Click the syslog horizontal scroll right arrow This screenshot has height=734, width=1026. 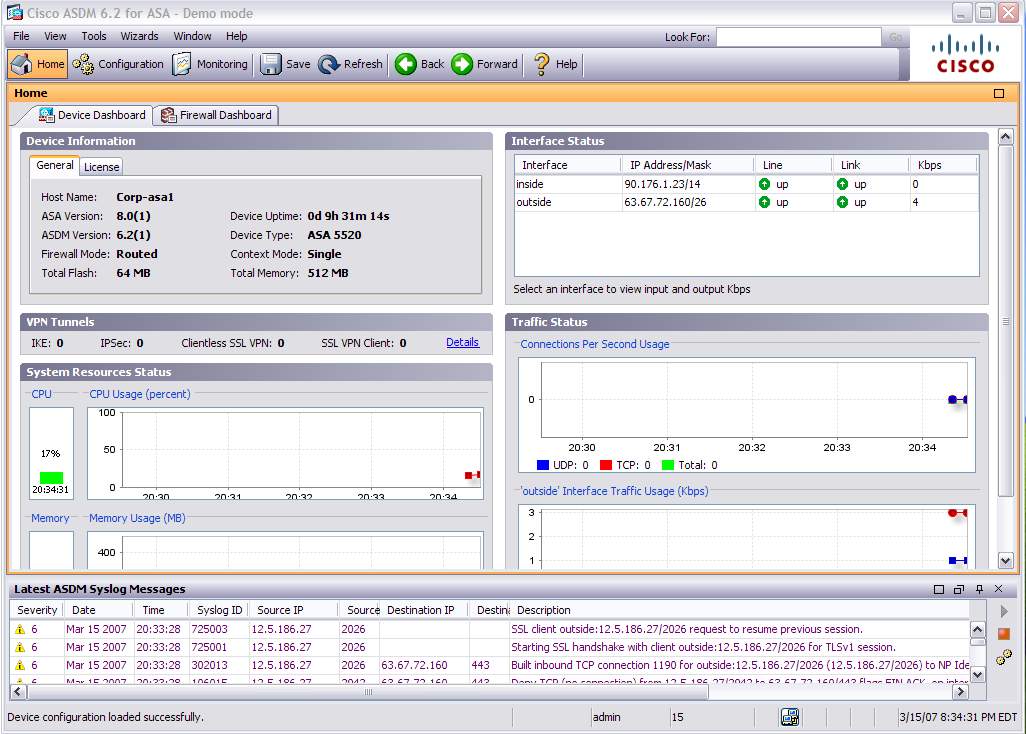[x=961, y=691]
